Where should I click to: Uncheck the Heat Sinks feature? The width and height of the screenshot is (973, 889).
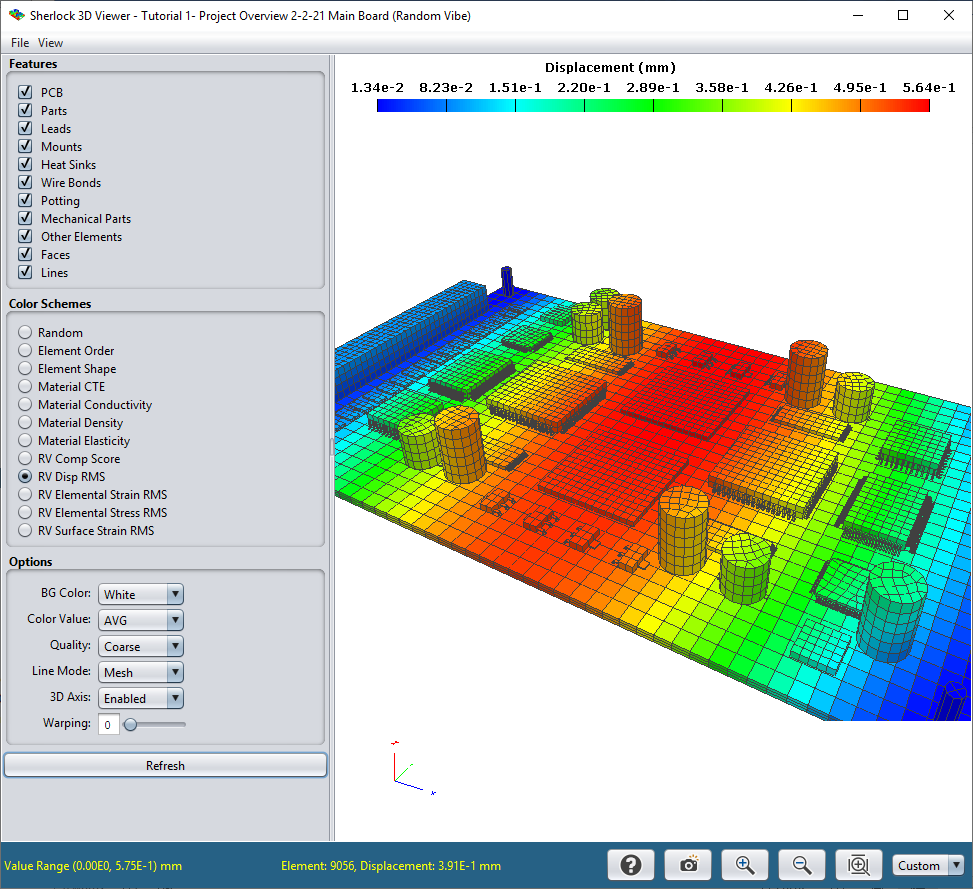pos(26,164)
